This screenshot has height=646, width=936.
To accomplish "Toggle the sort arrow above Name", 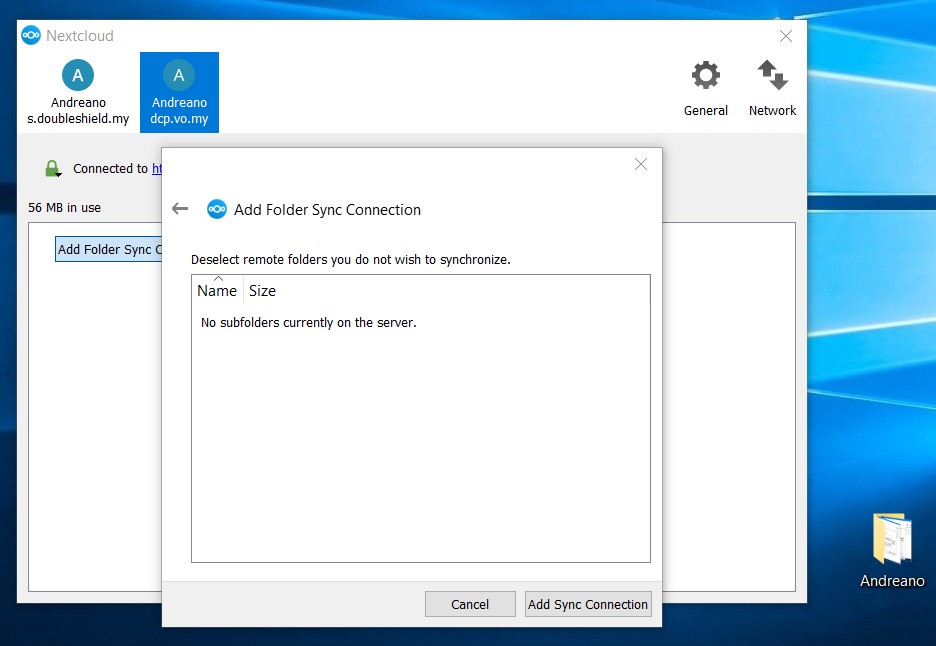I will click(x=218, y=278).
